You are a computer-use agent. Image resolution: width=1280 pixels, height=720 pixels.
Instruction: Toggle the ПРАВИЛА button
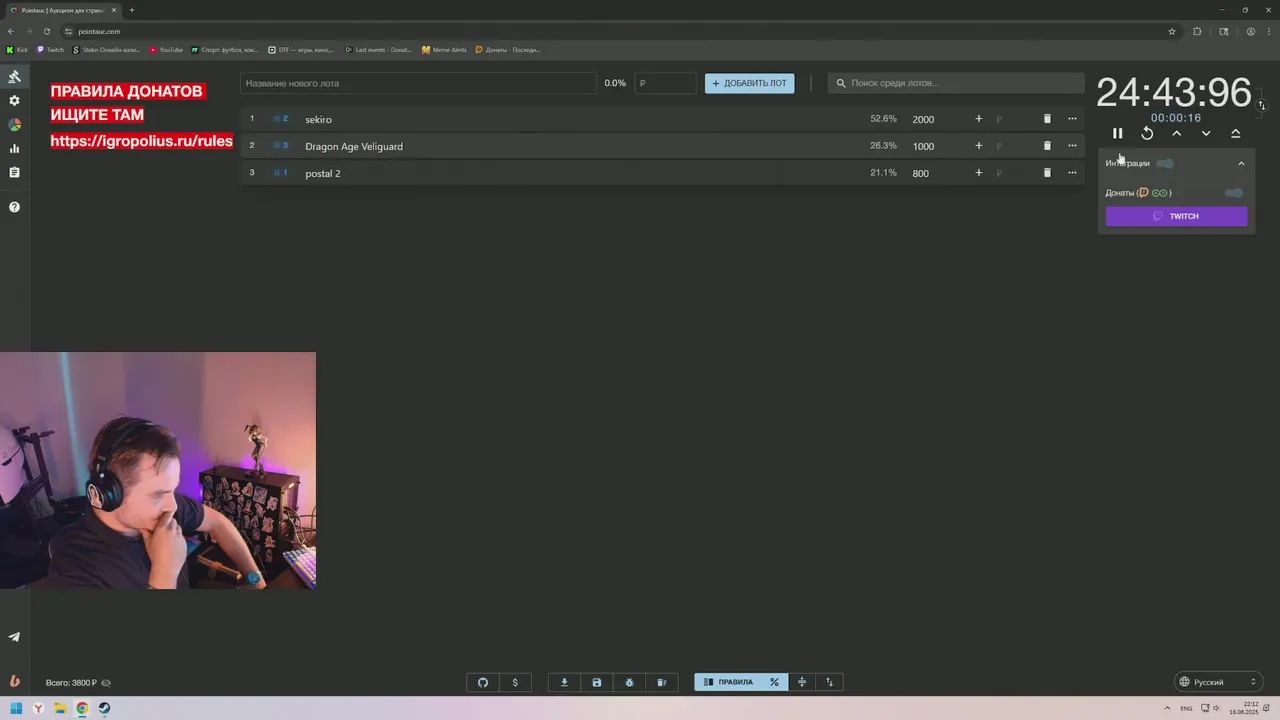[728, 682]
